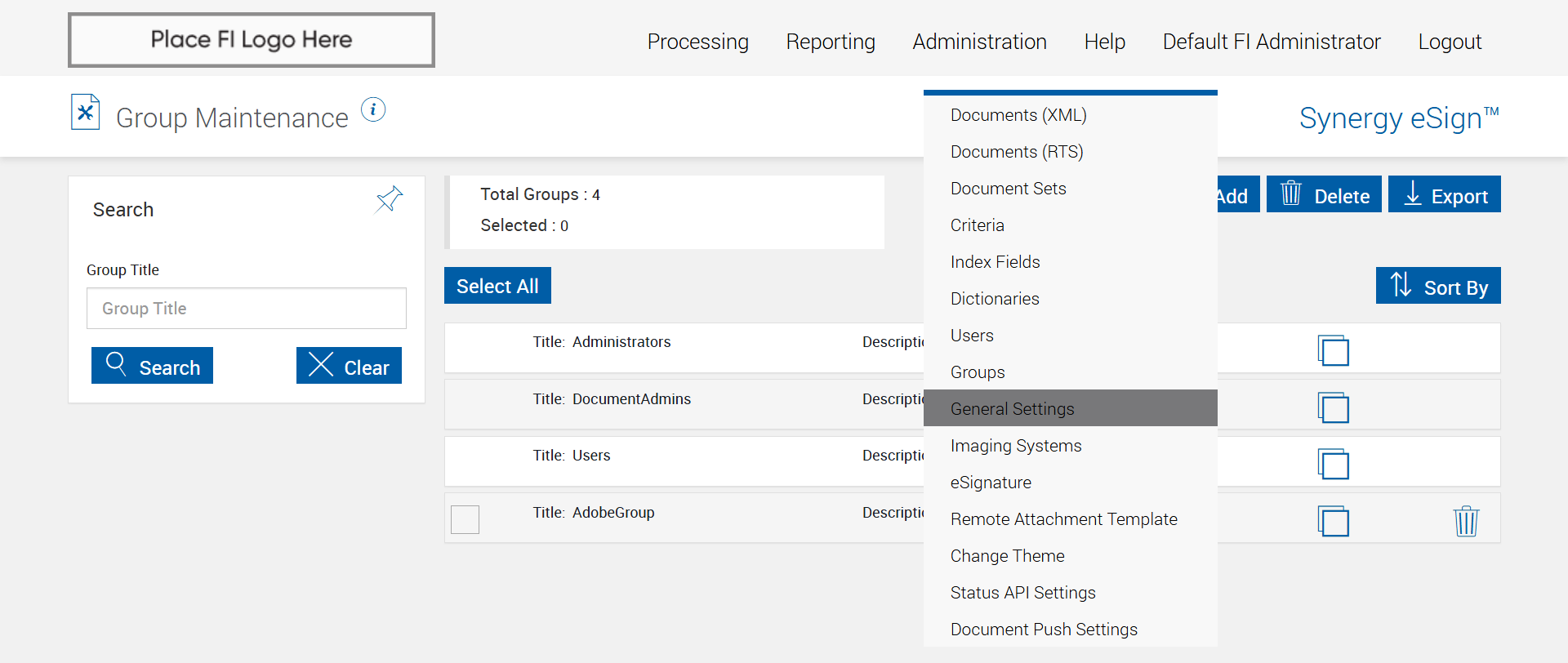Click the Export button
1568x663 pixels.
click(1444, 195)
